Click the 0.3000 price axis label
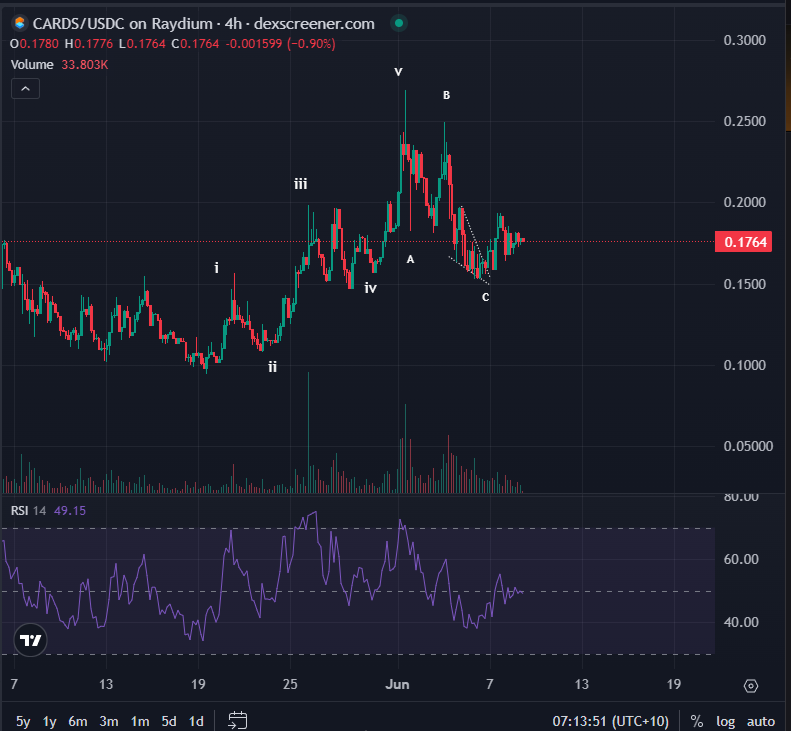Screen dimensions: 791x731 coord(745,40)
